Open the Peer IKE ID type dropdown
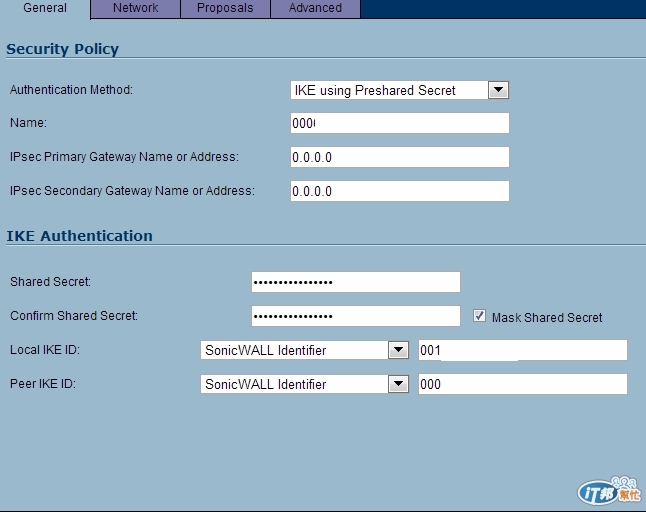 tap(304, 384)
